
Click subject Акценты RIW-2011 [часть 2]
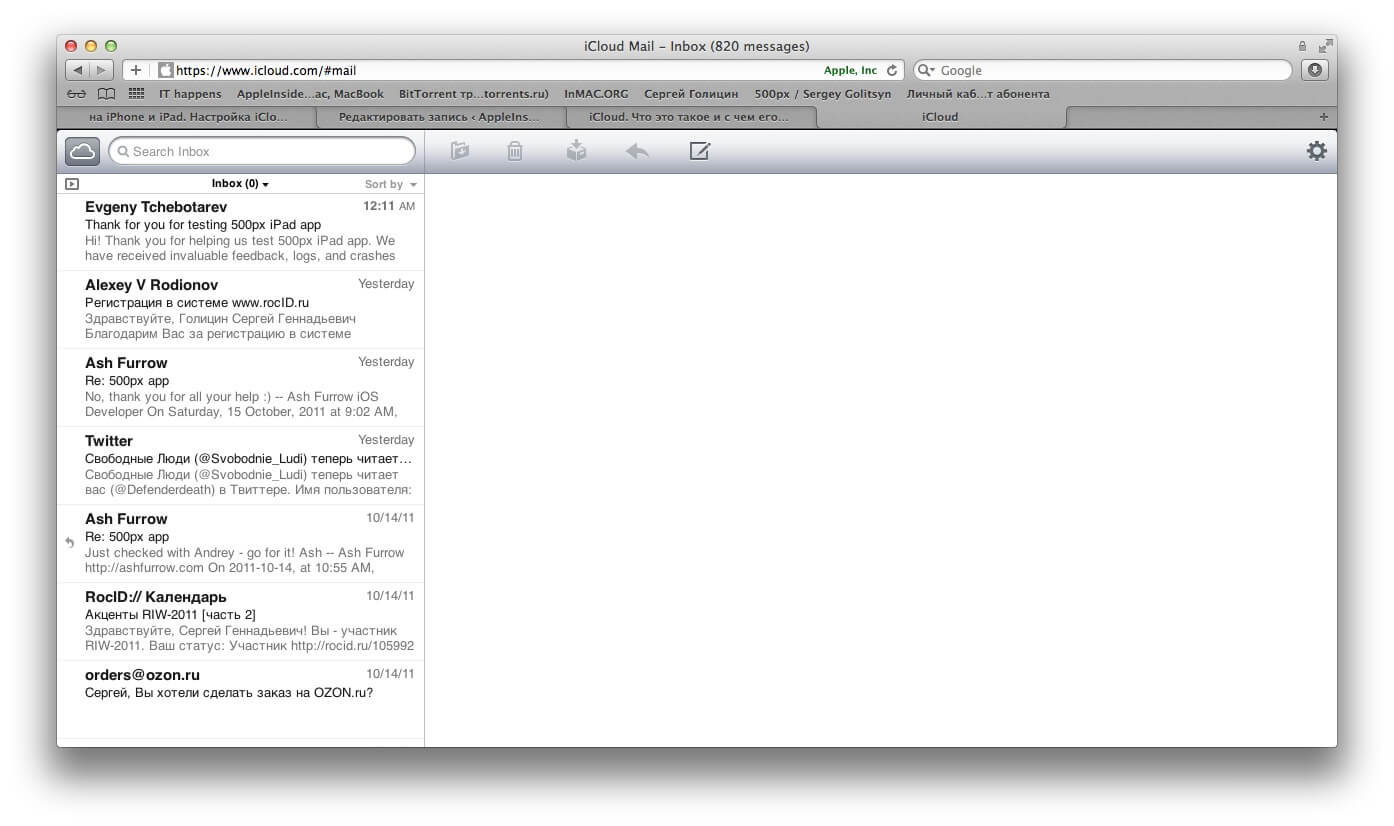(170, 615)
